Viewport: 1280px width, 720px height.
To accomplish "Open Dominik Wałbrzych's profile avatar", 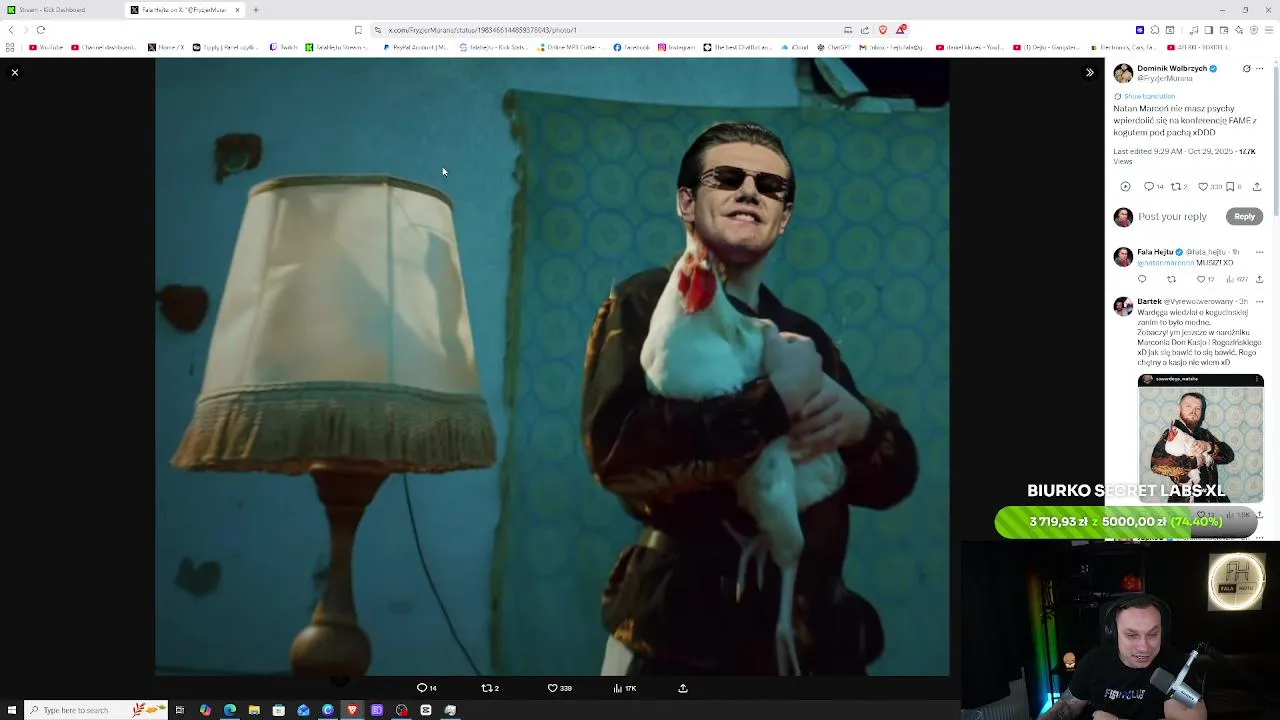I will [x=1123, y=73].
